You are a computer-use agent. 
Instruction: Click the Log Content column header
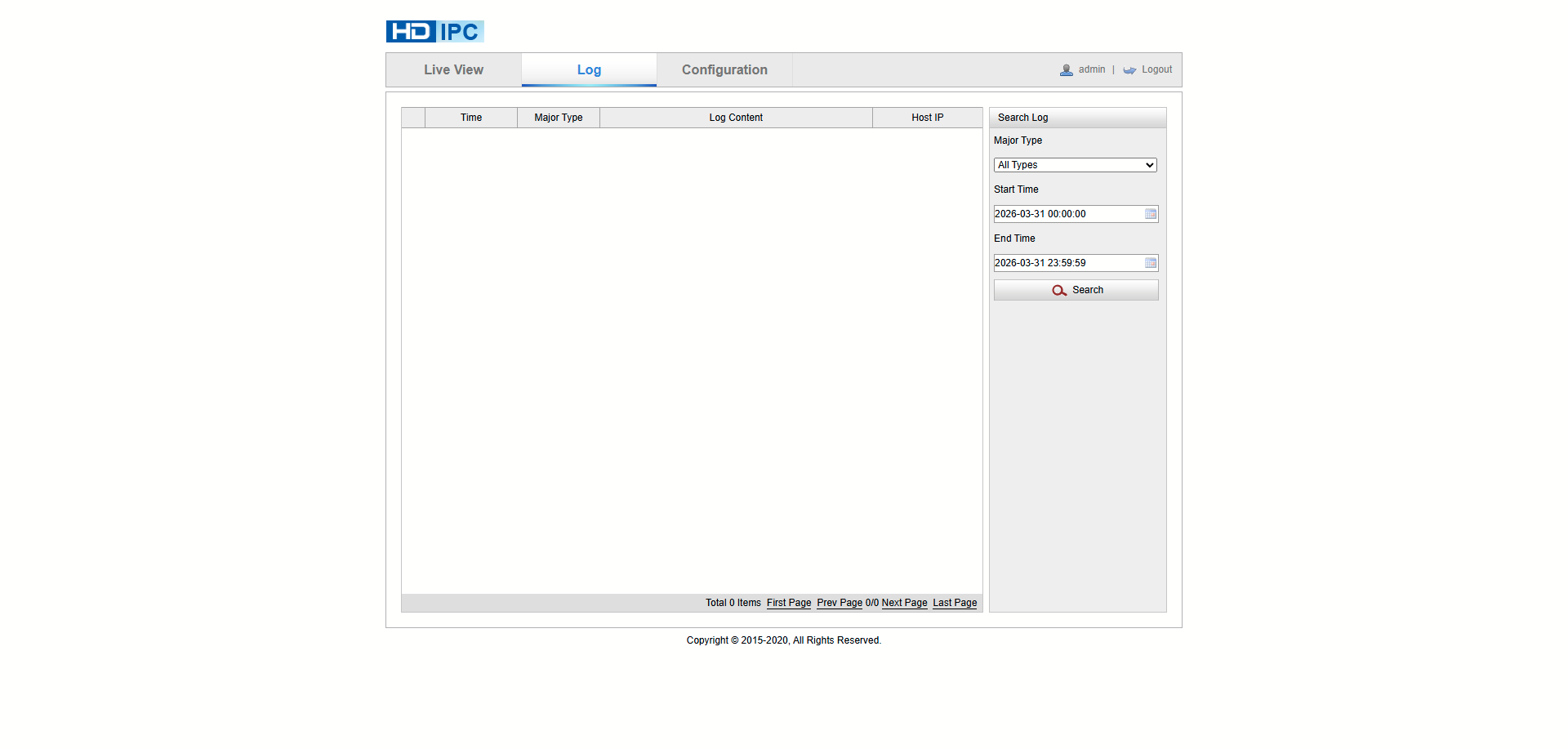click(x=736, y=118)
